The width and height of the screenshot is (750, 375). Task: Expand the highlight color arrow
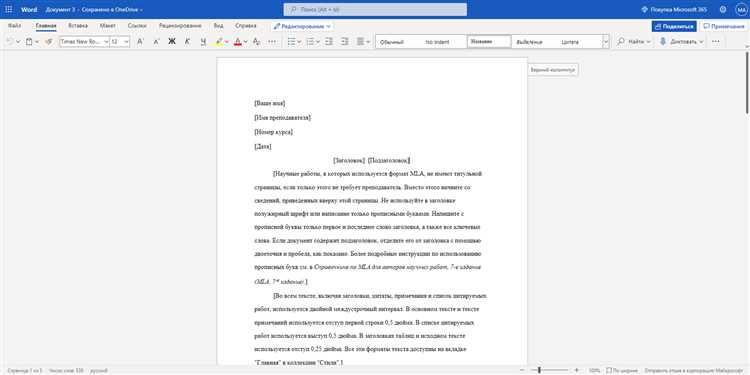click(x=227, y=42)
